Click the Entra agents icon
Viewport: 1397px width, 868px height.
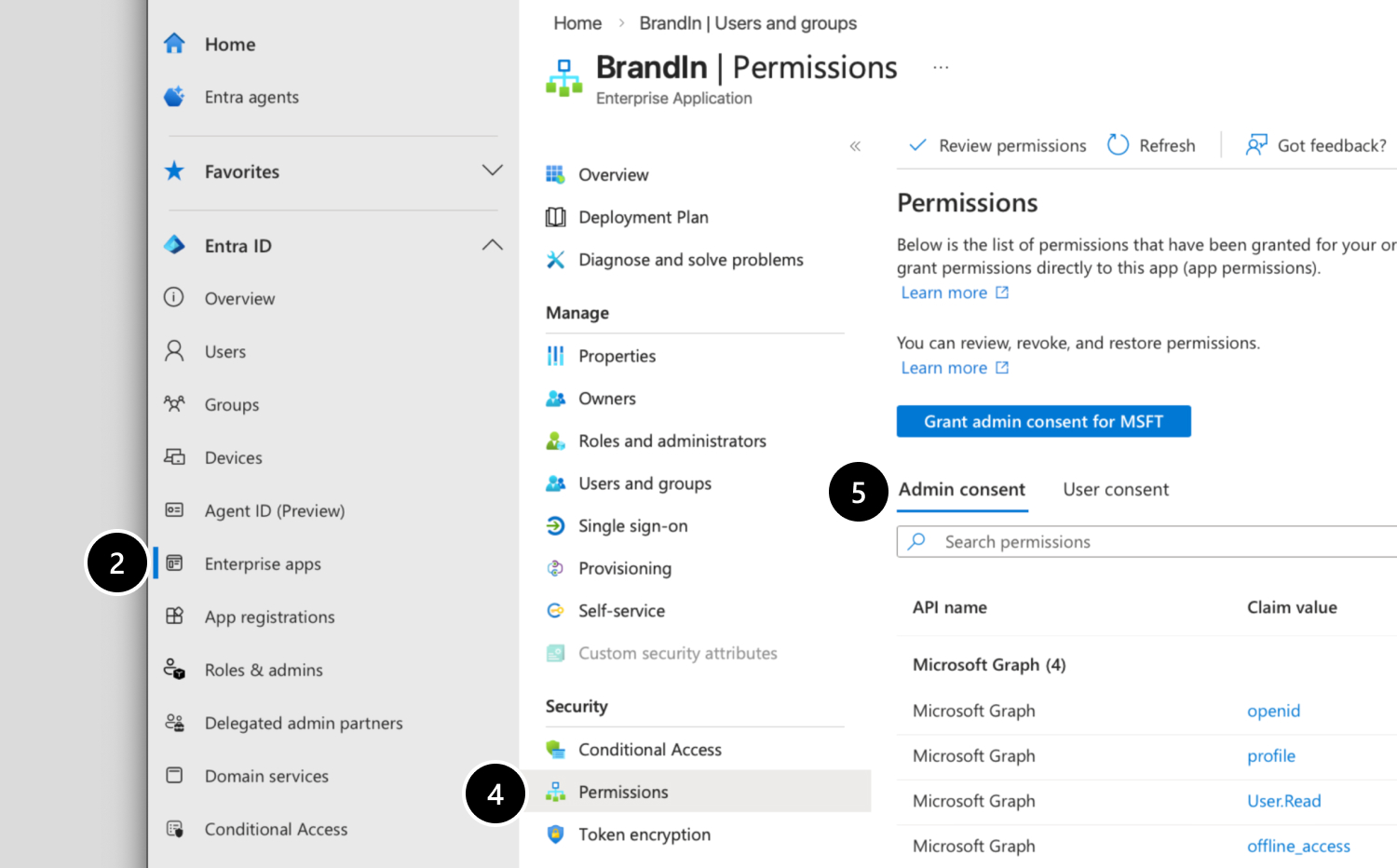coord(174,97)
